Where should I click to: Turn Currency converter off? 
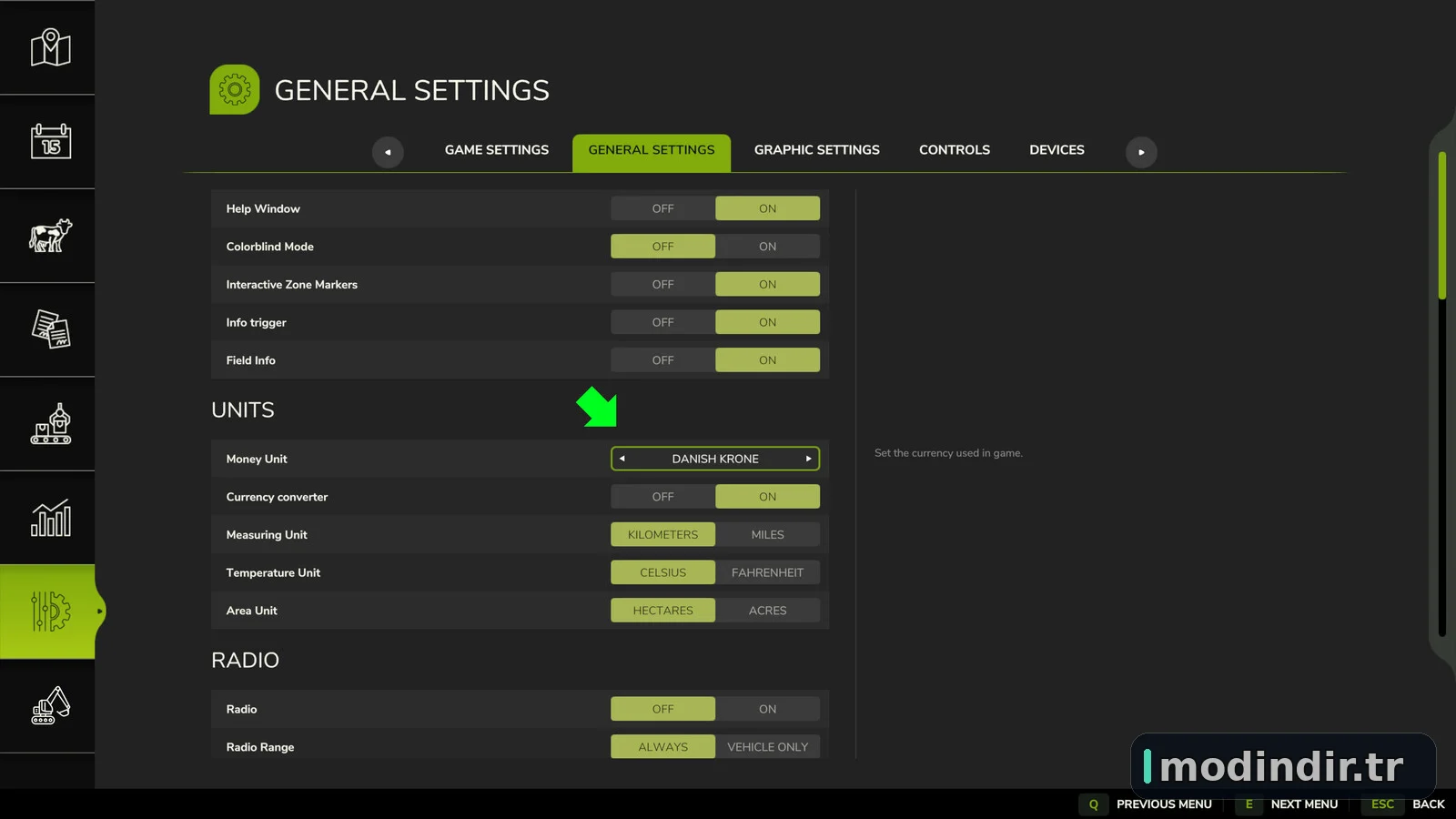(x=662, y=497)
